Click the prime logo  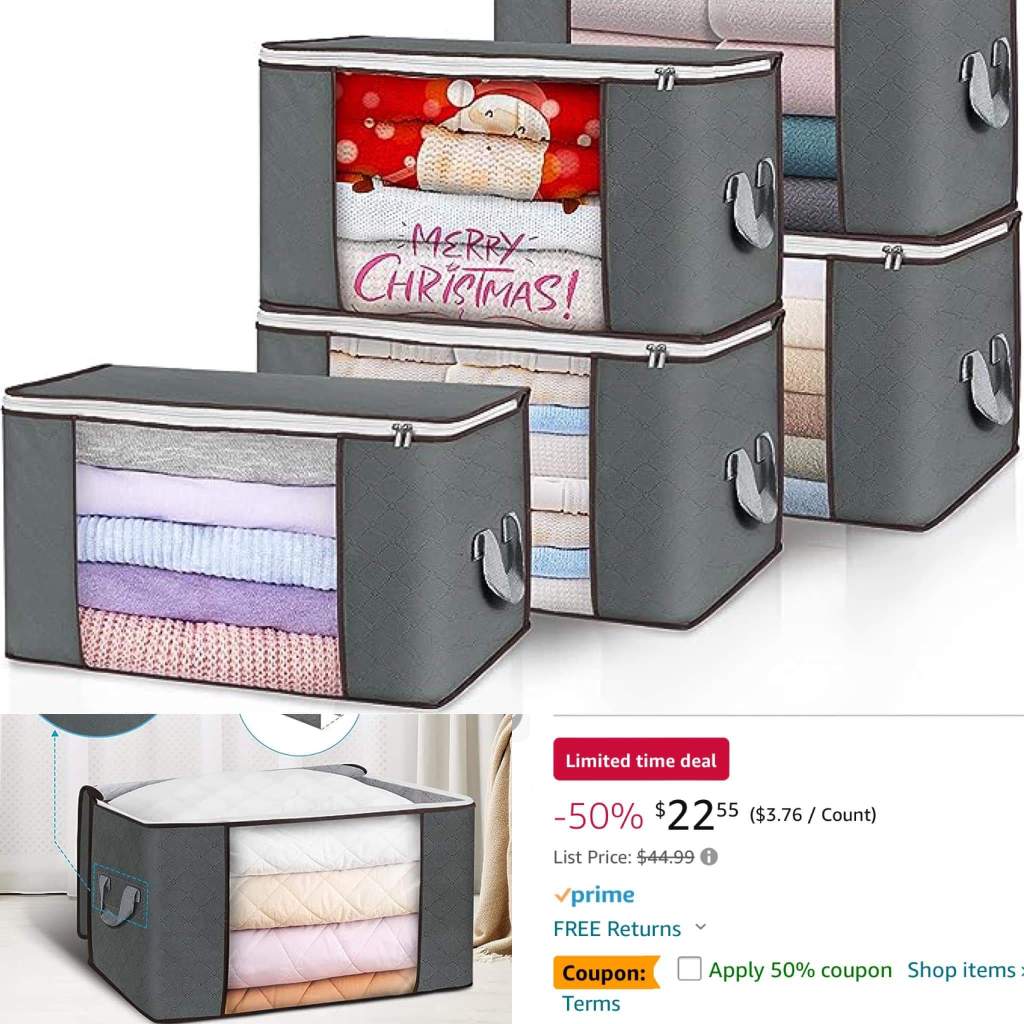click(x=594, y=895)
